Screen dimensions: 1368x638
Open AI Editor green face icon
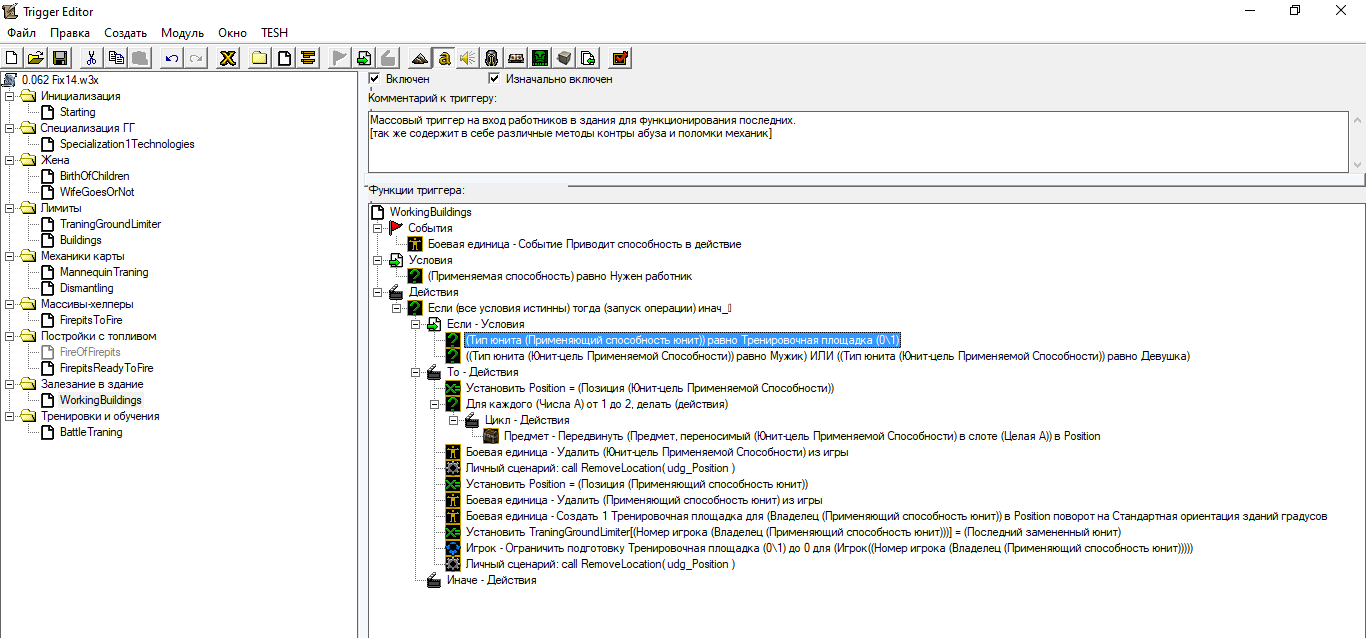click(x=540, y=58)
